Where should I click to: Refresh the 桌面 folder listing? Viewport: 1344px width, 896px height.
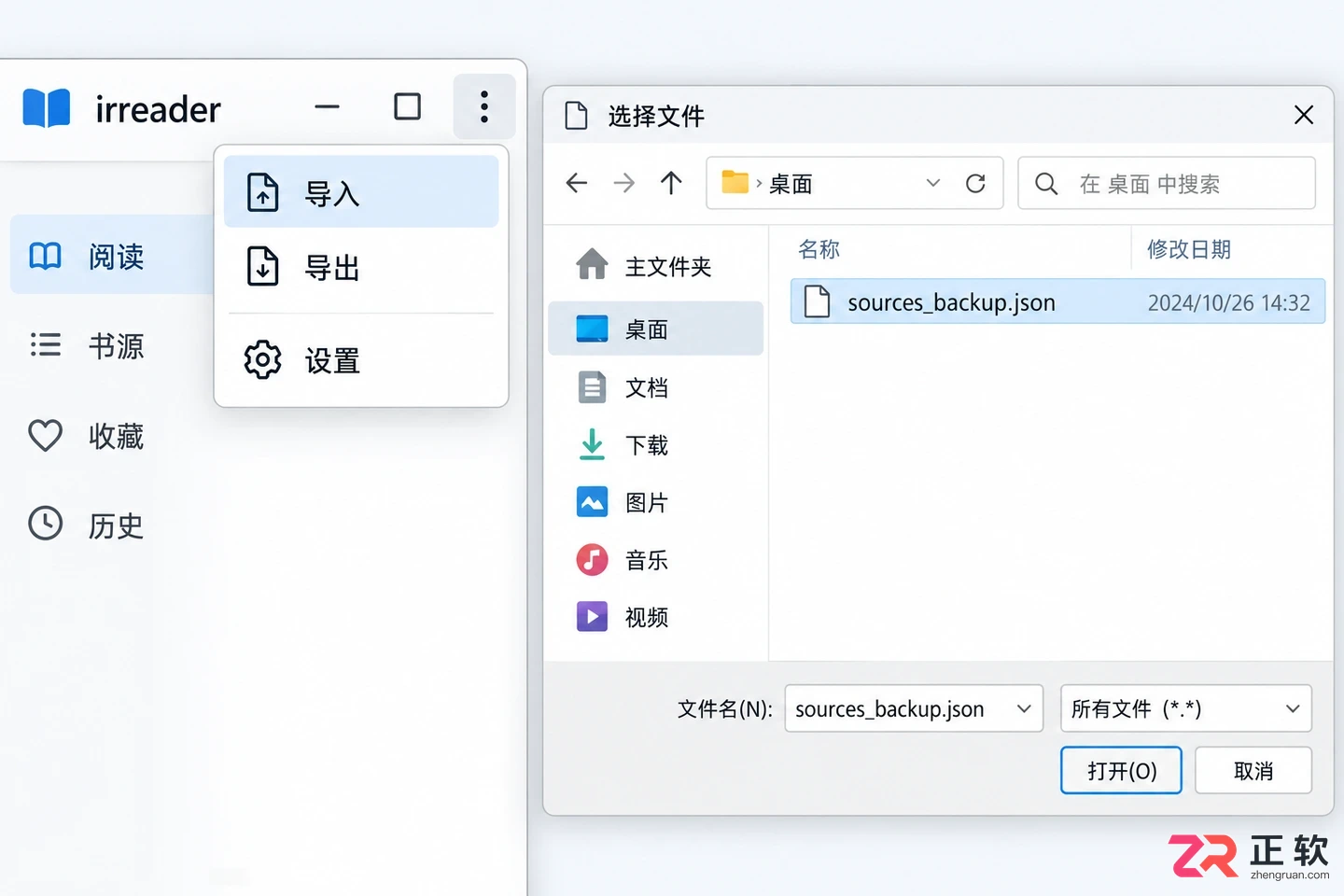tap(975, 183)
